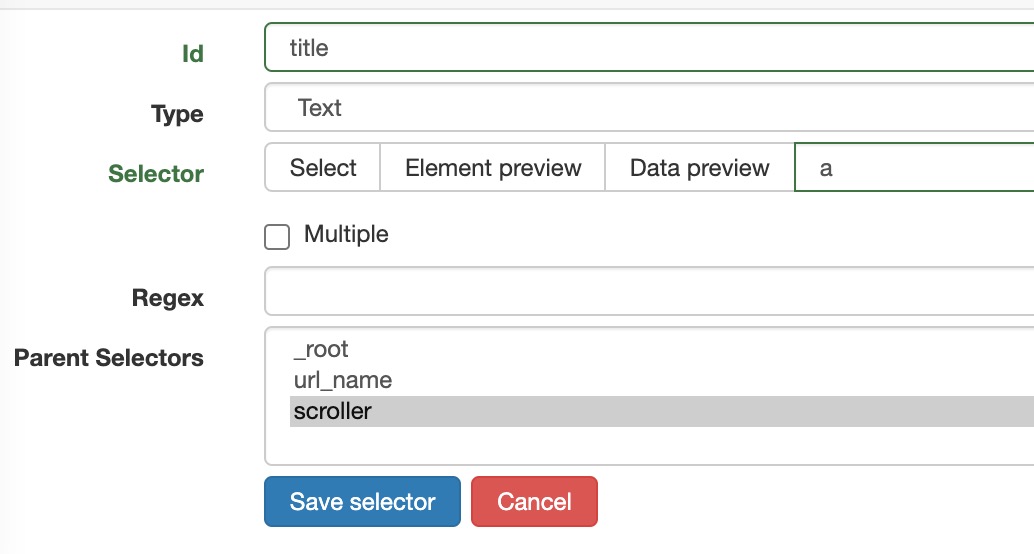
Task: Click into the empty Regex field
Action: point(650,292)
